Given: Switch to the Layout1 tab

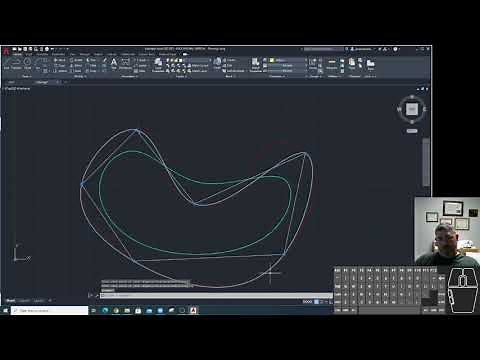Looking at the screenshot, I should click(x=24, y=301).
